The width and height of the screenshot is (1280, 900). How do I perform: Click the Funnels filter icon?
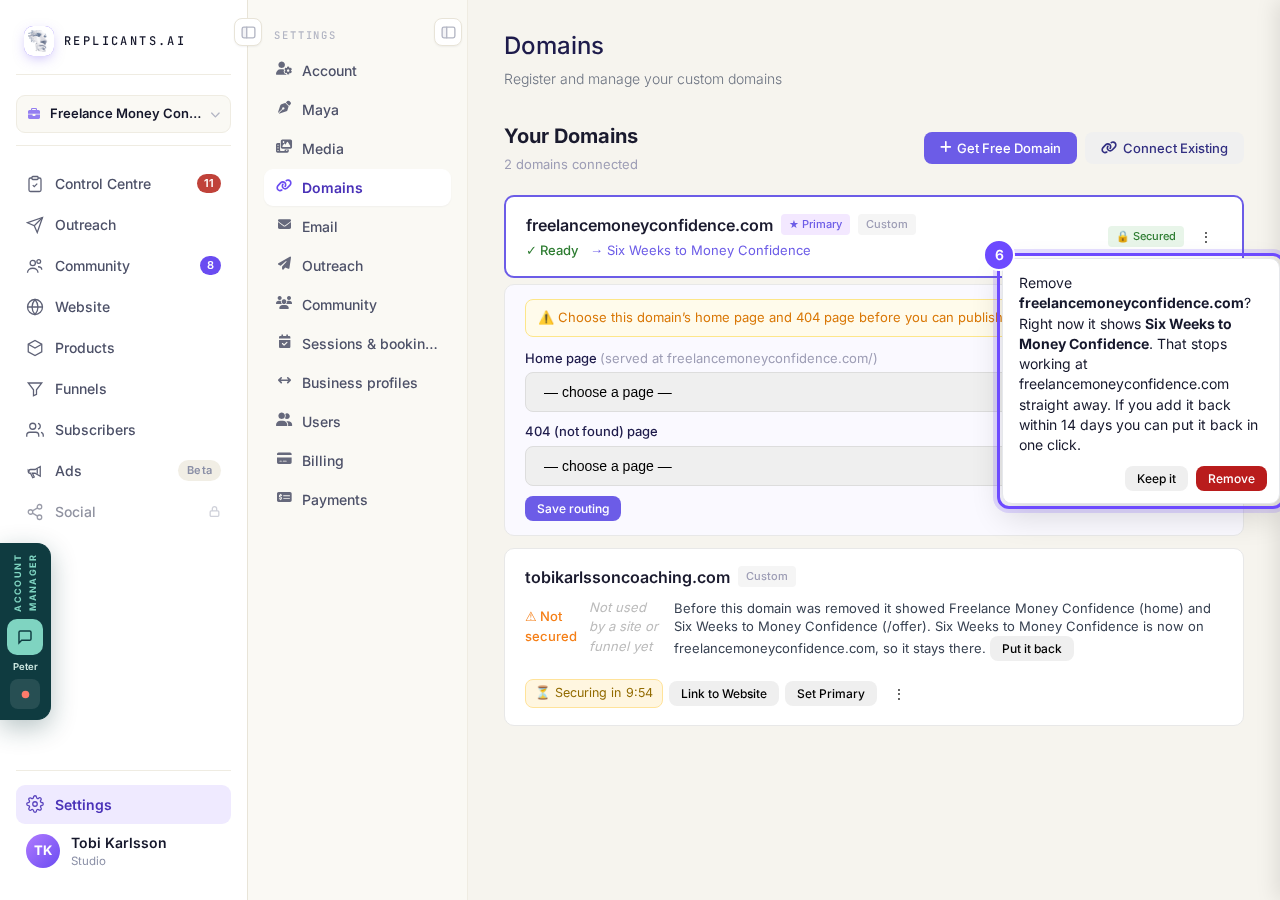point(35,389)
